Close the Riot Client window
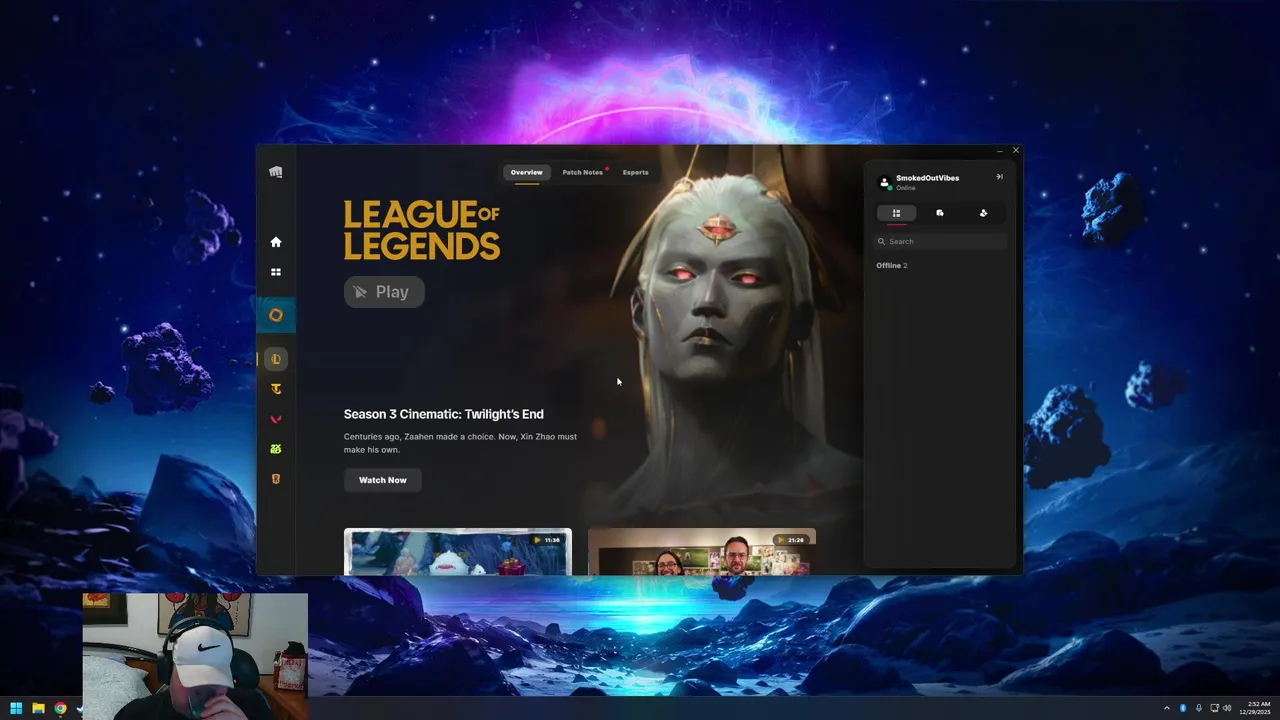This screenshot has height=720, width=1280. click(x=1016, y=151)
